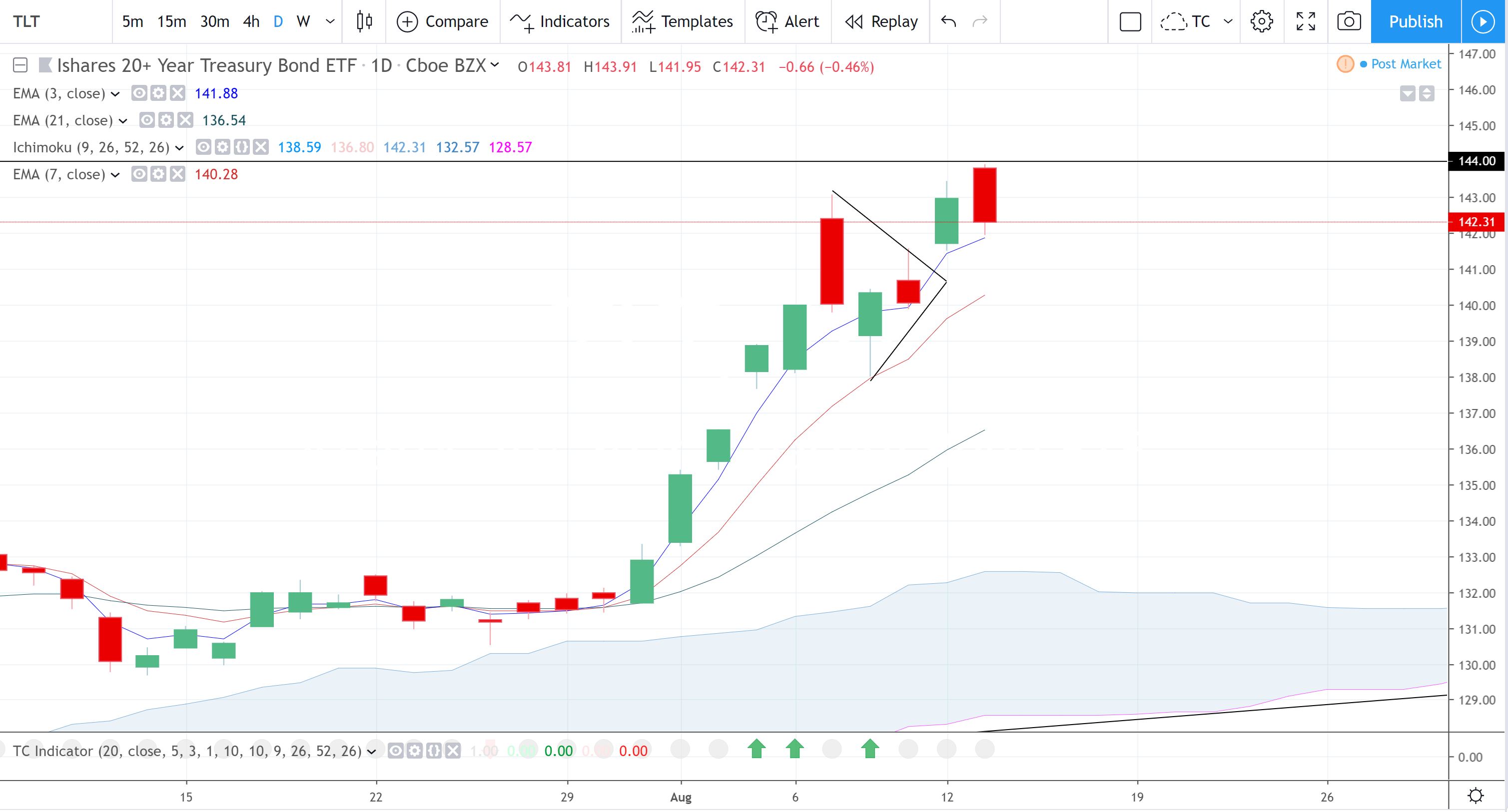Open settings for TC Indicator
Image resolution: width=1508 pixels, height=812 pixels.
(414, 751)
